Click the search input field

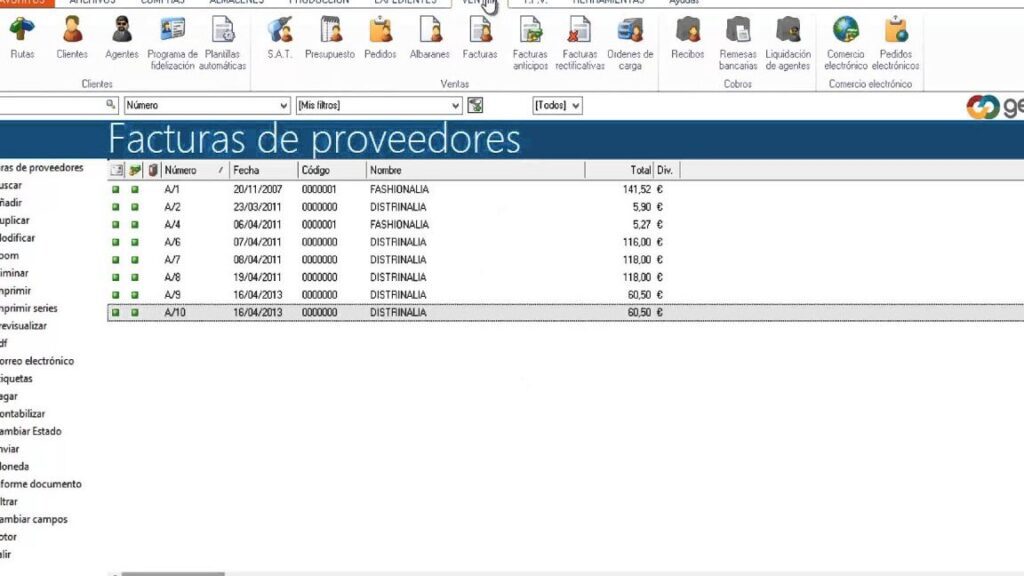(52, 105)
